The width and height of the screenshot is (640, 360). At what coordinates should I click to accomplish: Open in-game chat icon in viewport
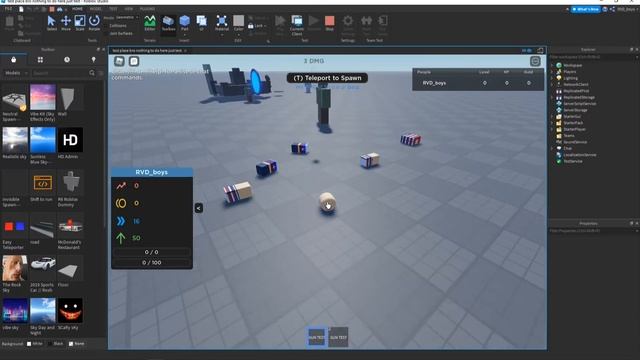(134, 61)
